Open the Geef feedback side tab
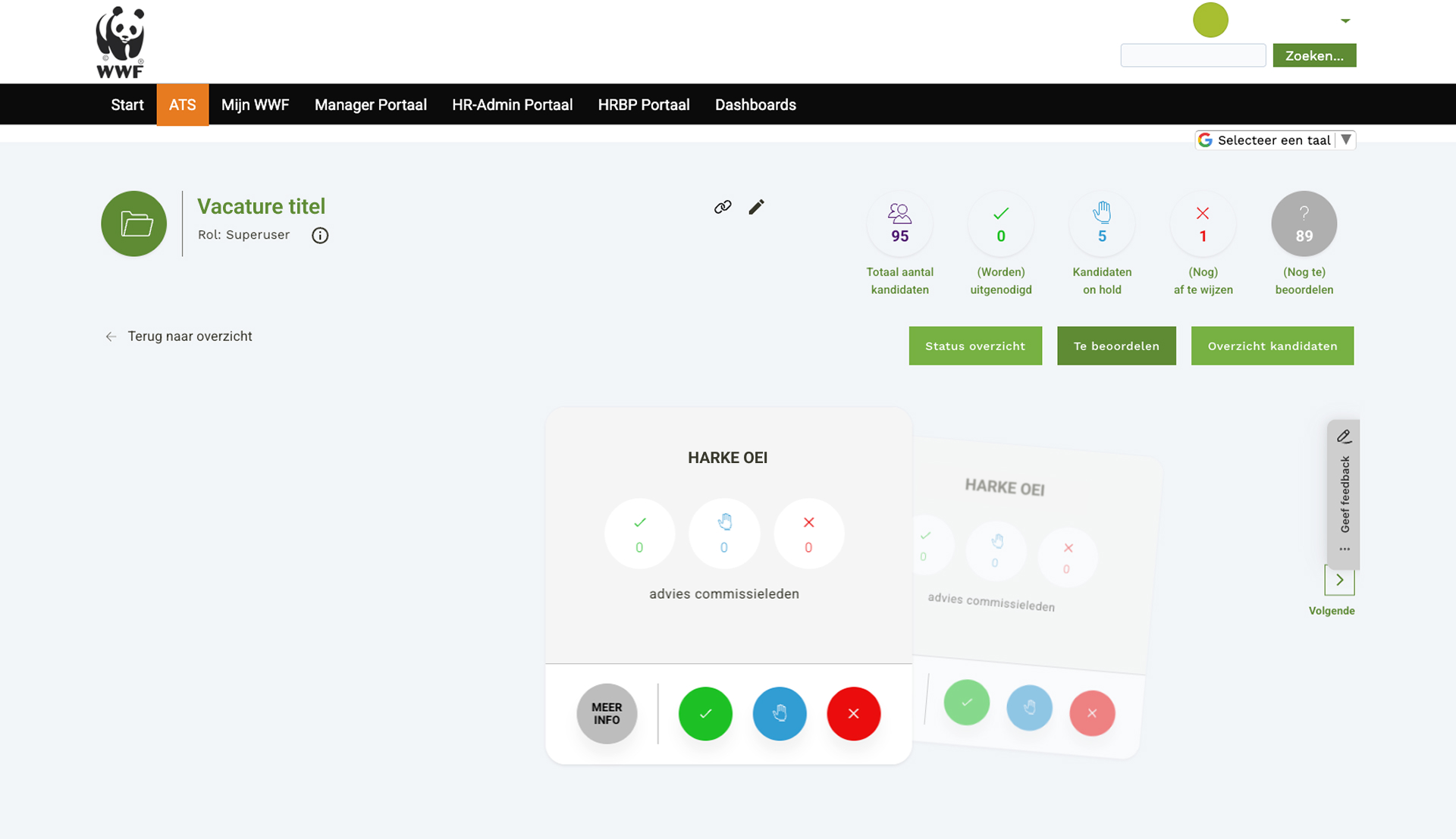 pyautogui.click(x=1344, y=493)
